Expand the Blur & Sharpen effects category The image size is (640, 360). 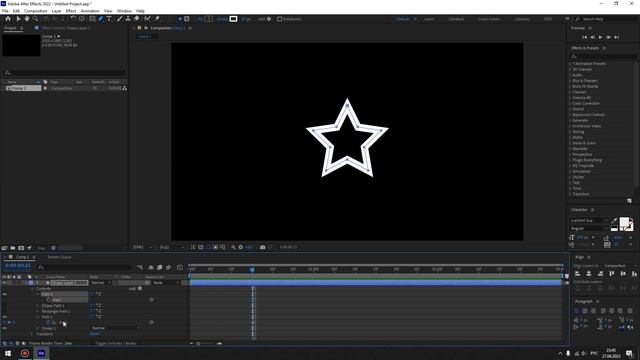click(570, 81)
